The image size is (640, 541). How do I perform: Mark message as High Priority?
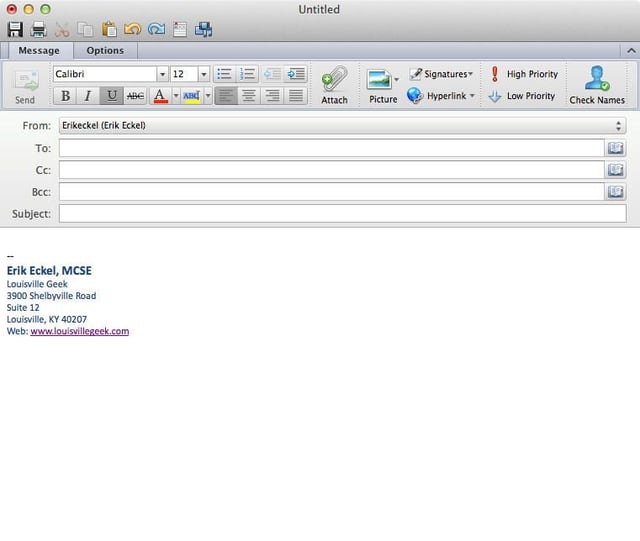point(524,74)
